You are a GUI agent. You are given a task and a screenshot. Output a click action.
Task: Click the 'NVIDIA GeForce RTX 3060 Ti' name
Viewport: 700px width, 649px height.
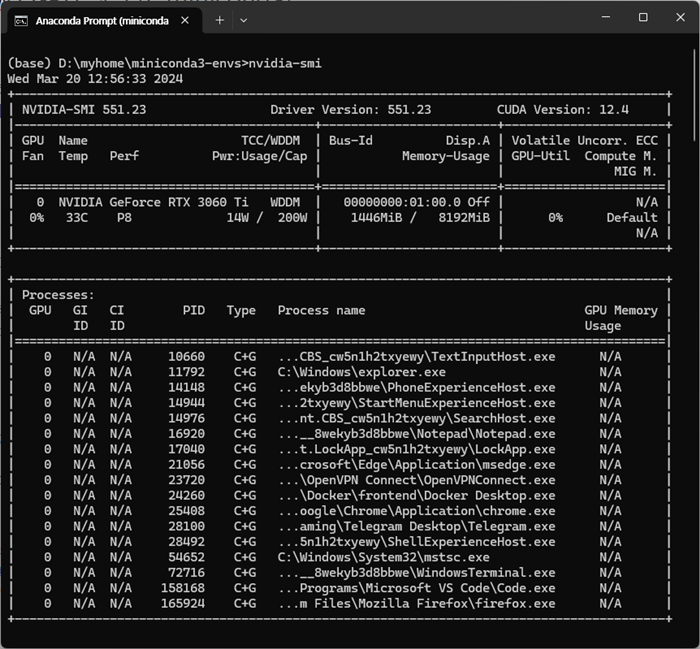point(154,203)
